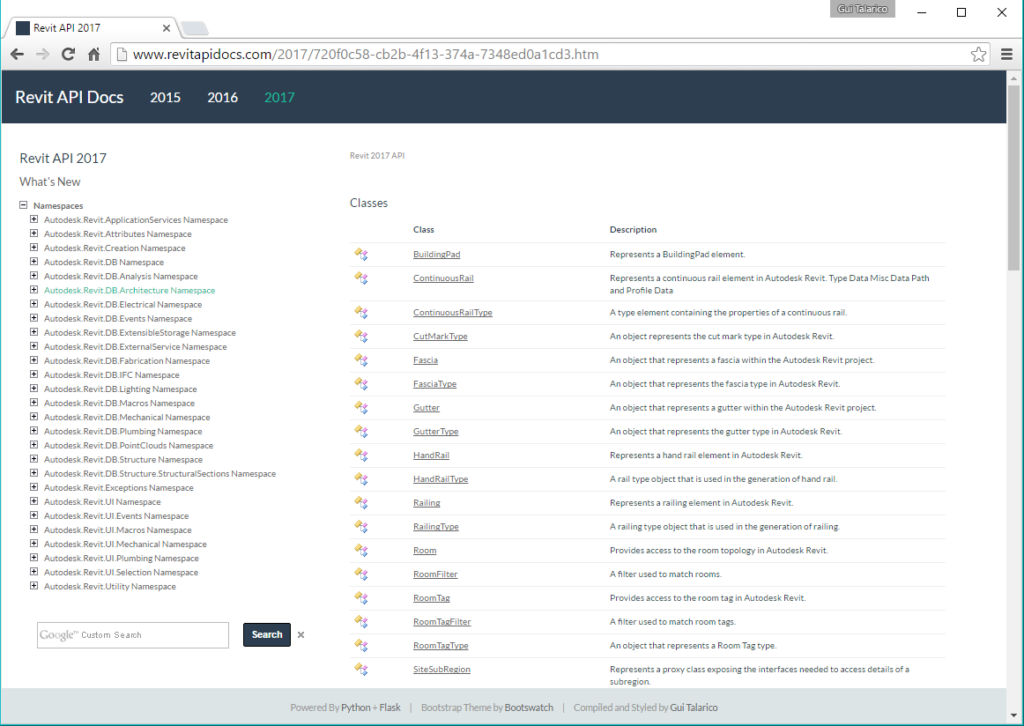Open the Gui Talarico footer link

[x=694, y=707]
